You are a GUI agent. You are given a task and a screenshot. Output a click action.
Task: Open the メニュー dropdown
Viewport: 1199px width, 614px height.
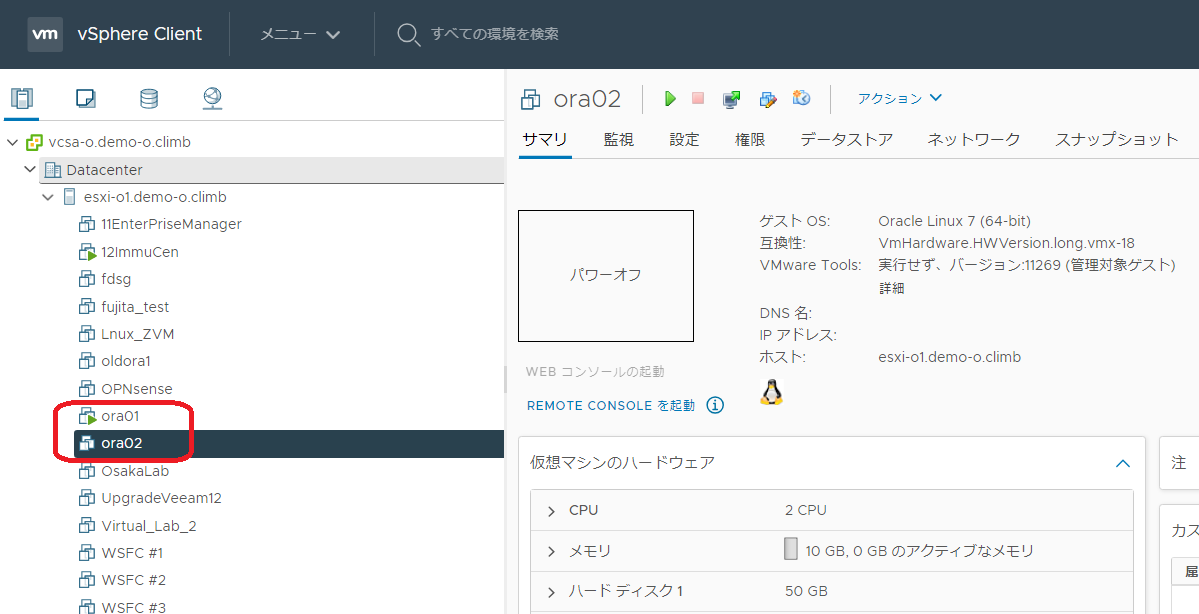300,34
